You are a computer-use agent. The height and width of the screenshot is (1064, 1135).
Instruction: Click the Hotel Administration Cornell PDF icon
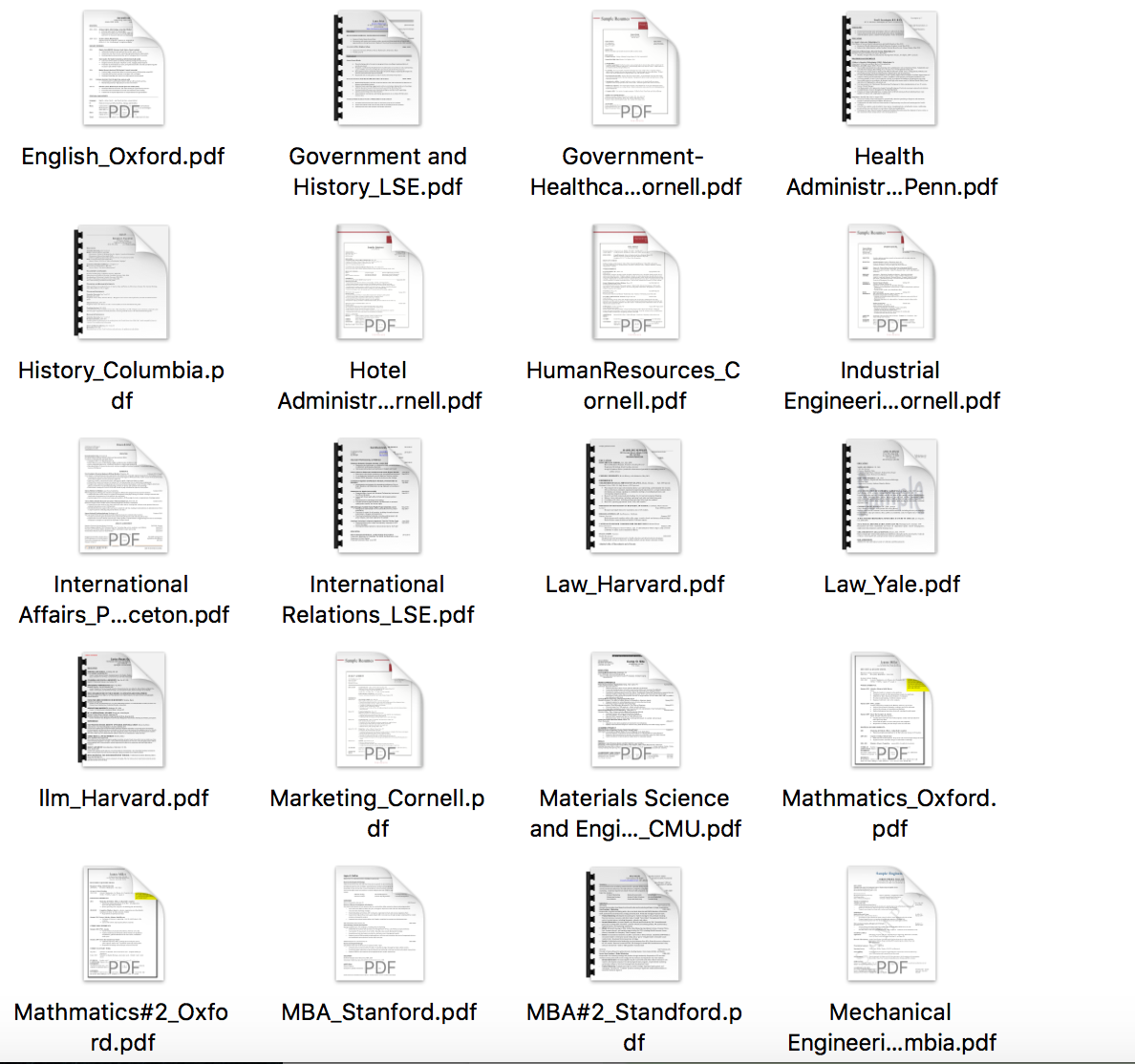coord(379,282)
